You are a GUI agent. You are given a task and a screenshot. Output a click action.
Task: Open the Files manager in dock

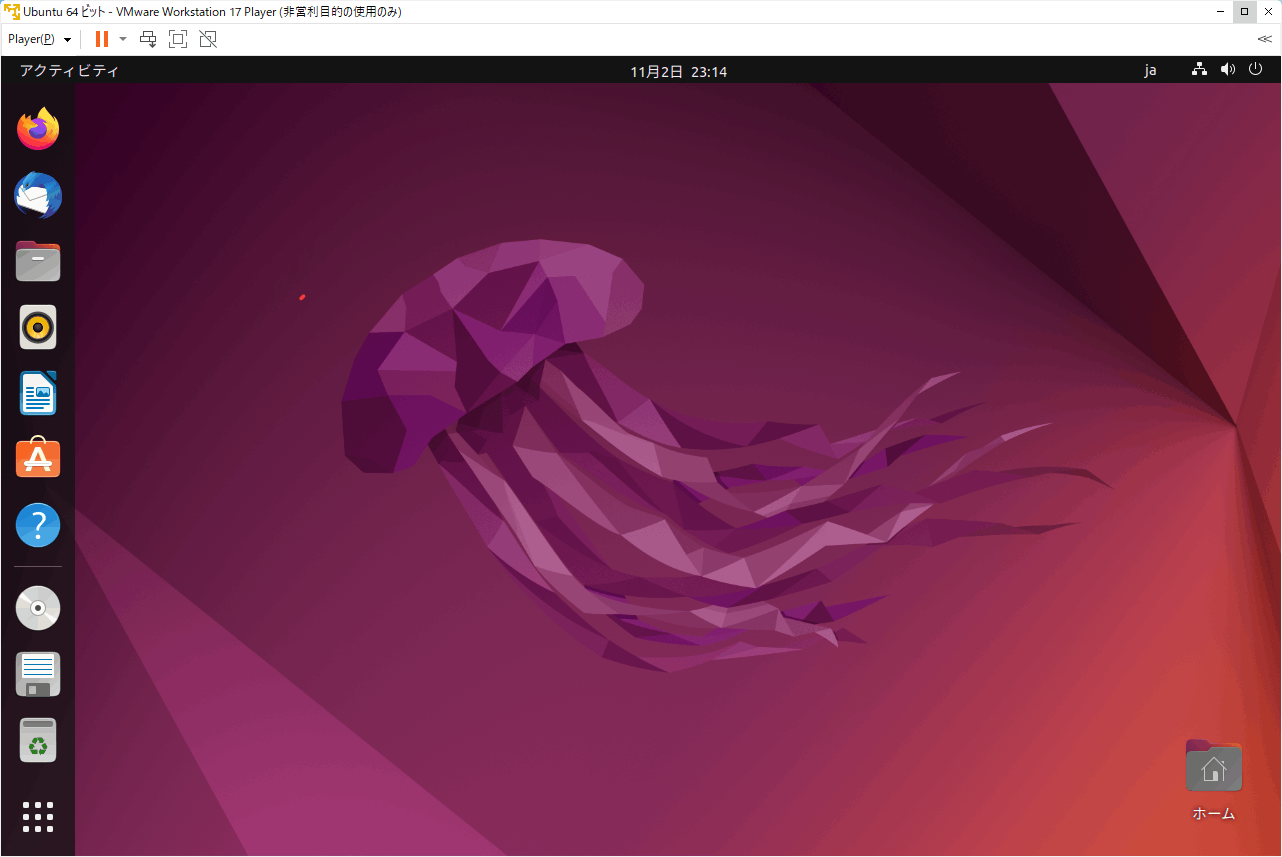tap(38, 261)
